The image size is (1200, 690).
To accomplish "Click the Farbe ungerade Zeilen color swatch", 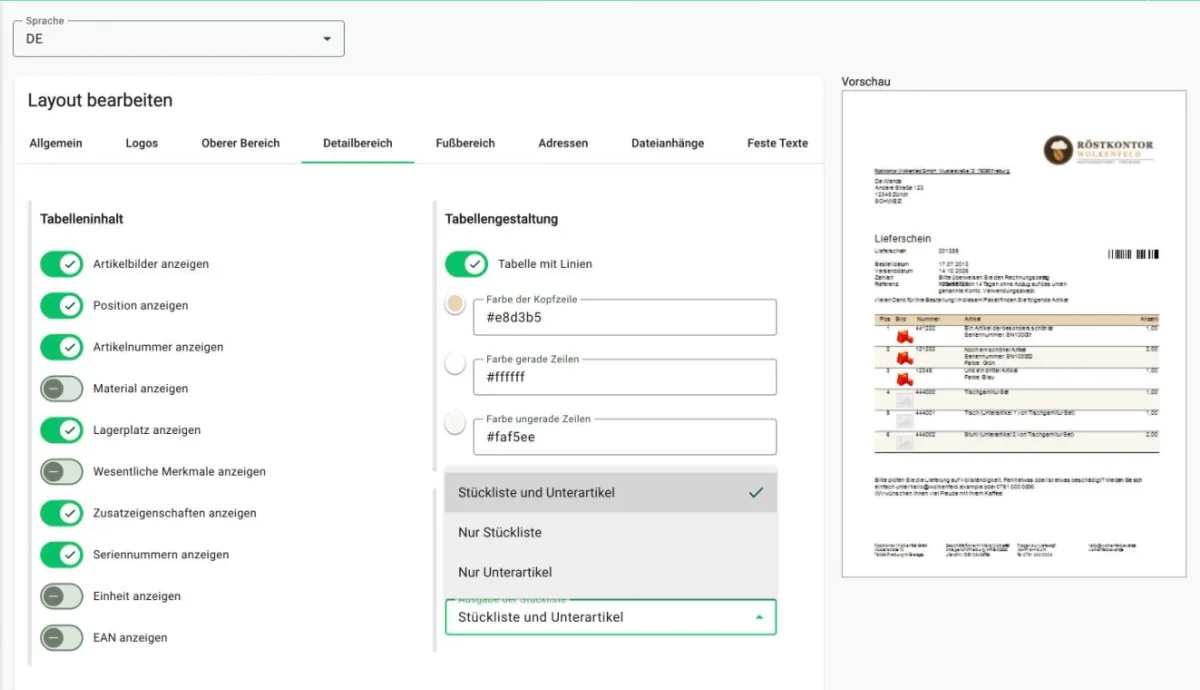I will [x=455, y=423].
